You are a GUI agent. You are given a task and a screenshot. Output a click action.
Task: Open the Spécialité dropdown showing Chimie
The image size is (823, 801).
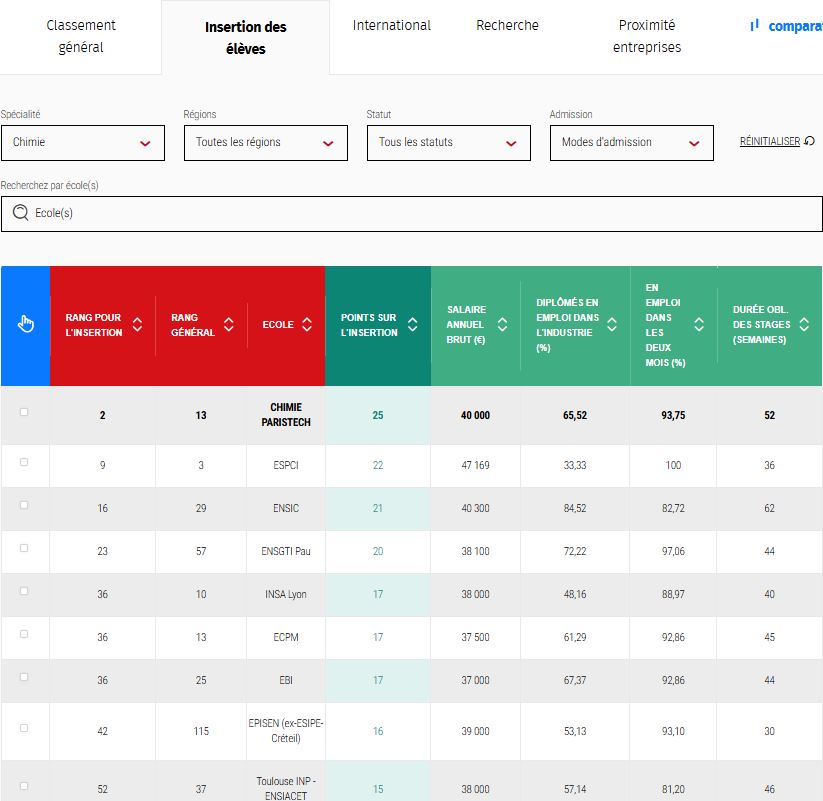82,143
